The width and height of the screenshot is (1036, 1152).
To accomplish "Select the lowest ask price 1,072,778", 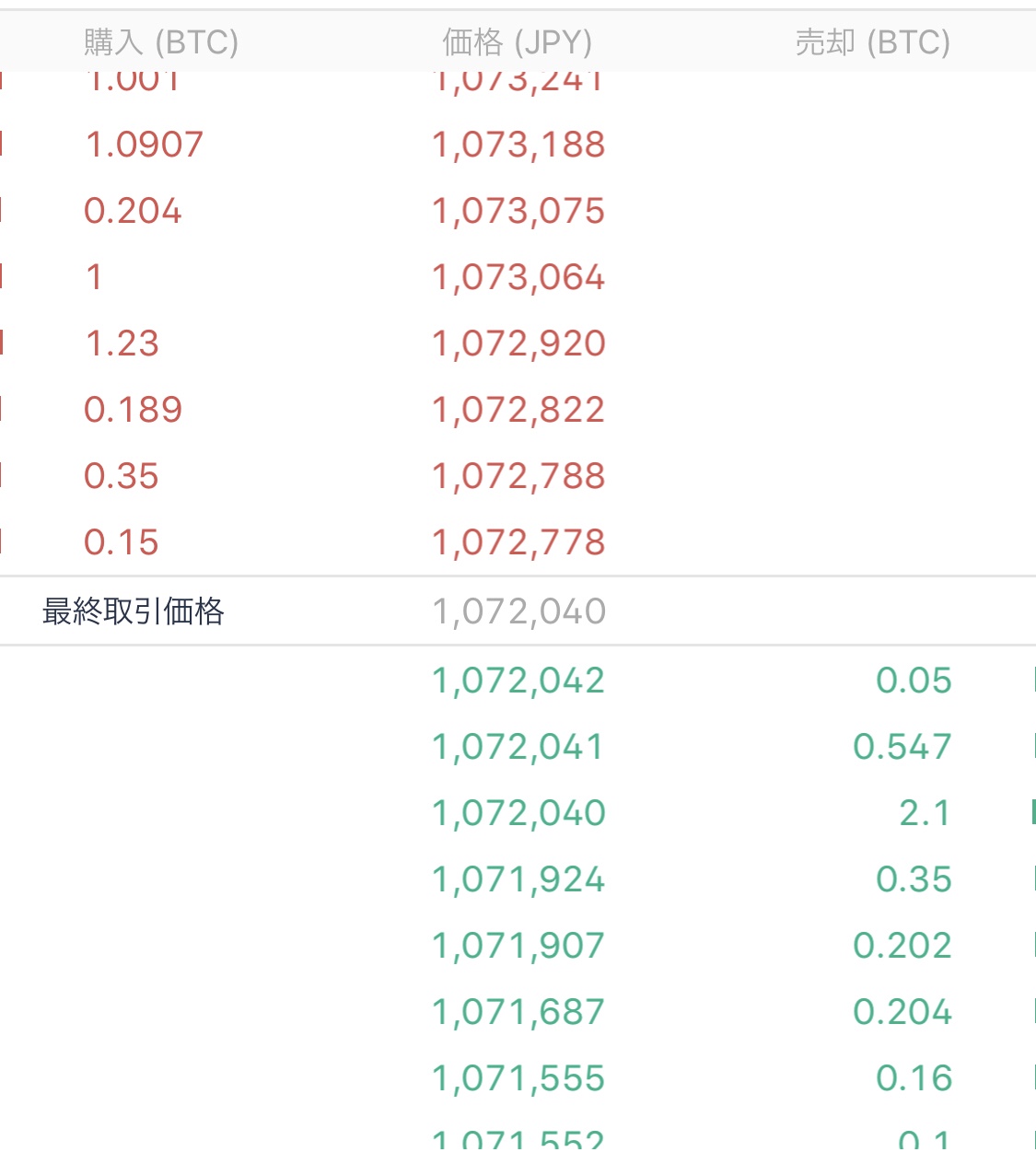I will tap(518, 542).
